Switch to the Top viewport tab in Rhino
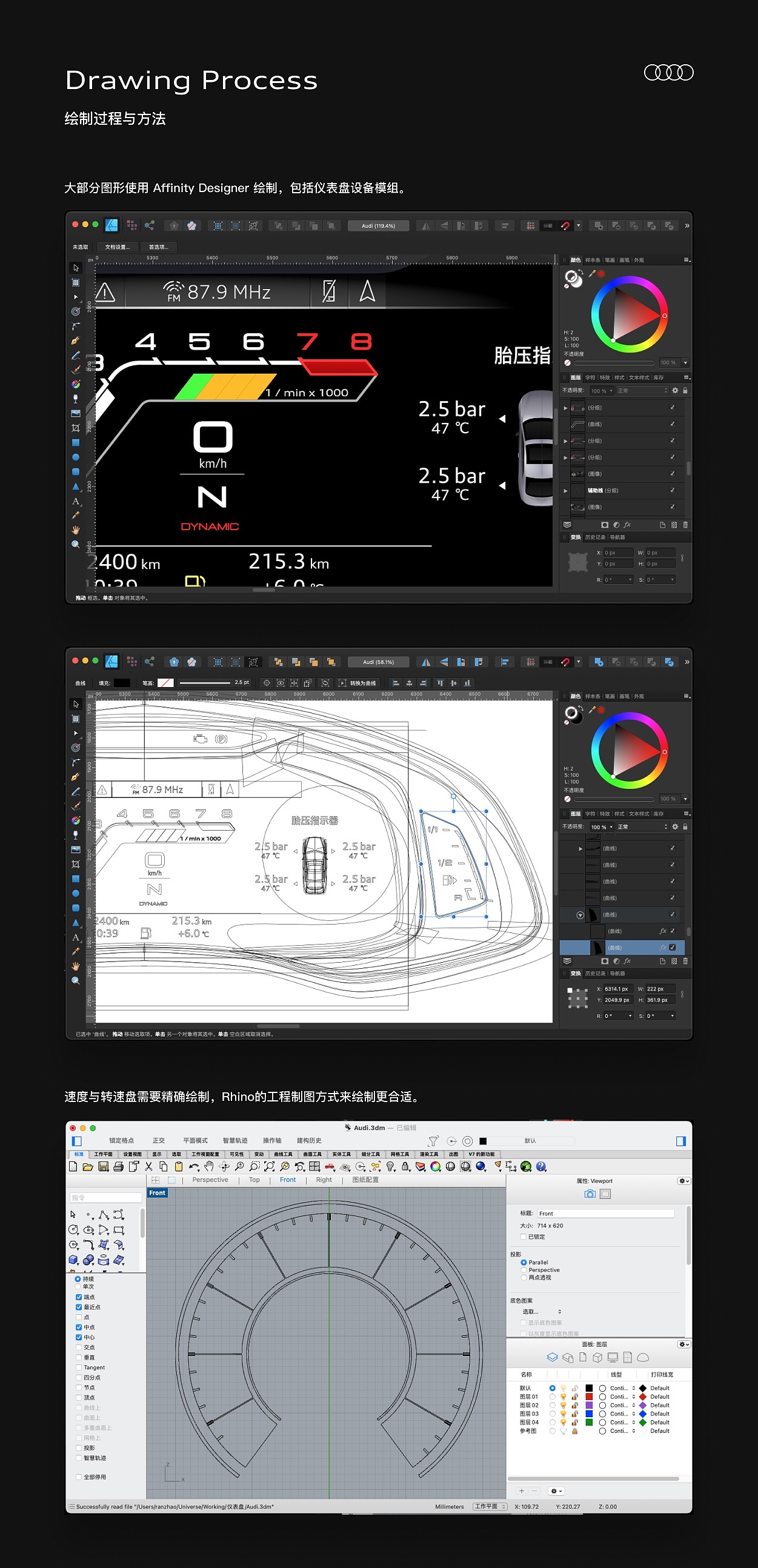Image resolution: width=758 pixels, height=1568 pixels. point(254,1180)
